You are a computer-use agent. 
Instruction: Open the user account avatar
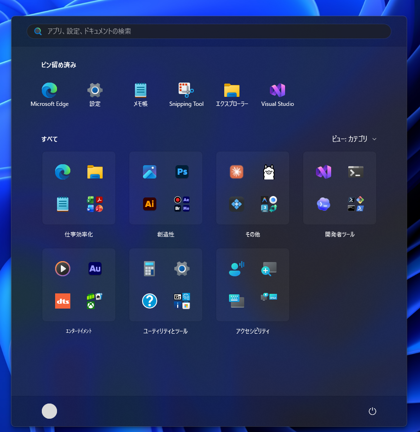point(49,411)
